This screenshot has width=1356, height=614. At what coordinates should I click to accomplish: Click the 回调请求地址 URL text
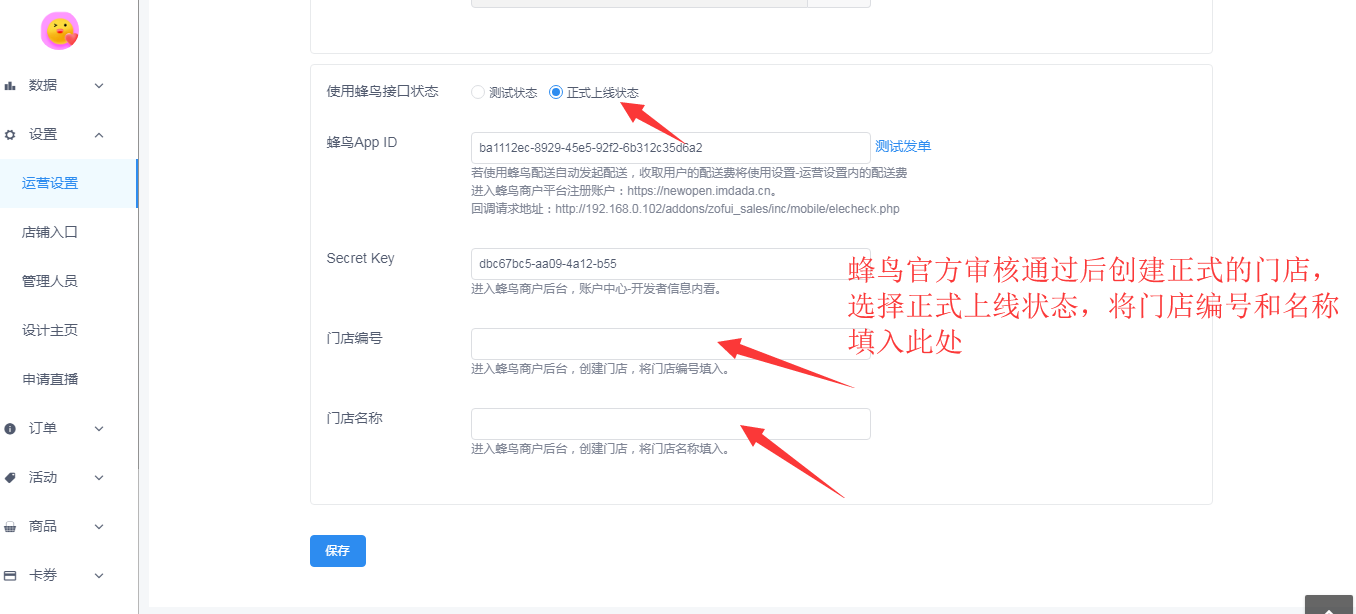coord(685,209)
